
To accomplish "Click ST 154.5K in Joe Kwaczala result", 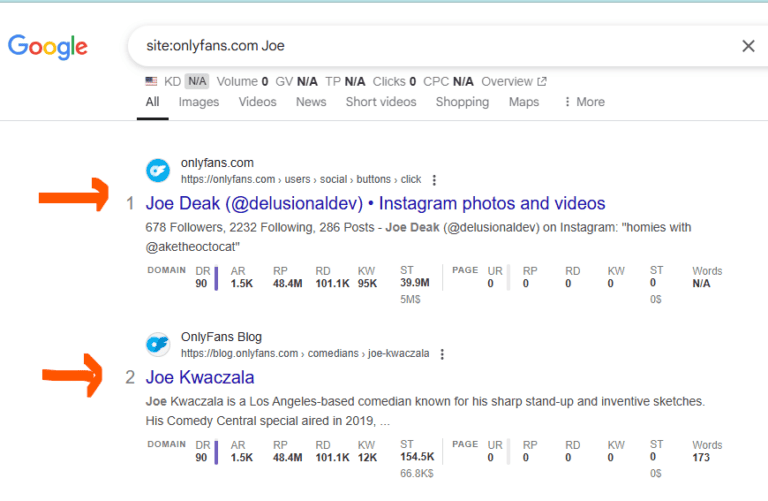I will coord(417,456).
